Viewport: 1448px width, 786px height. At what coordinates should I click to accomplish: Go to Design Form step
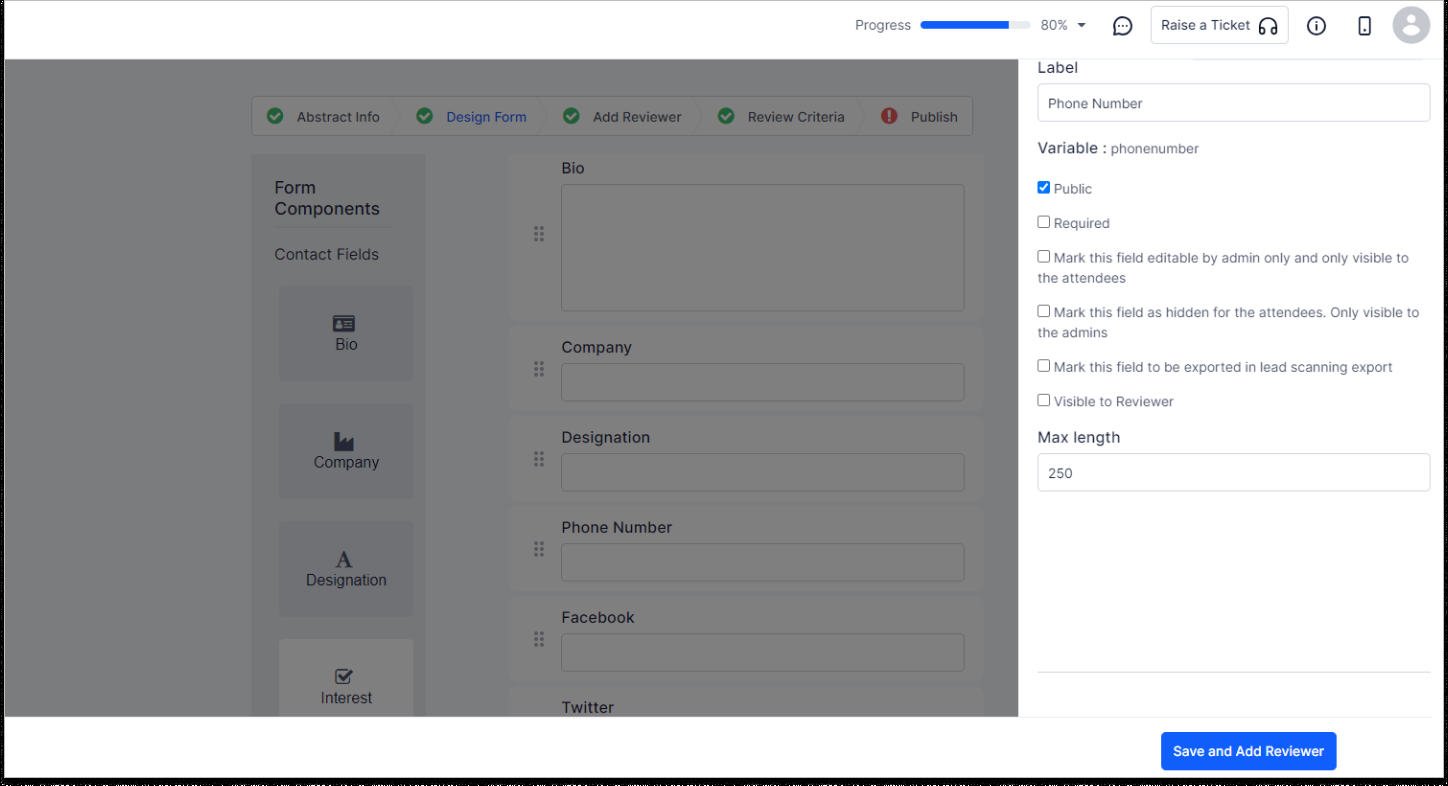486,117
